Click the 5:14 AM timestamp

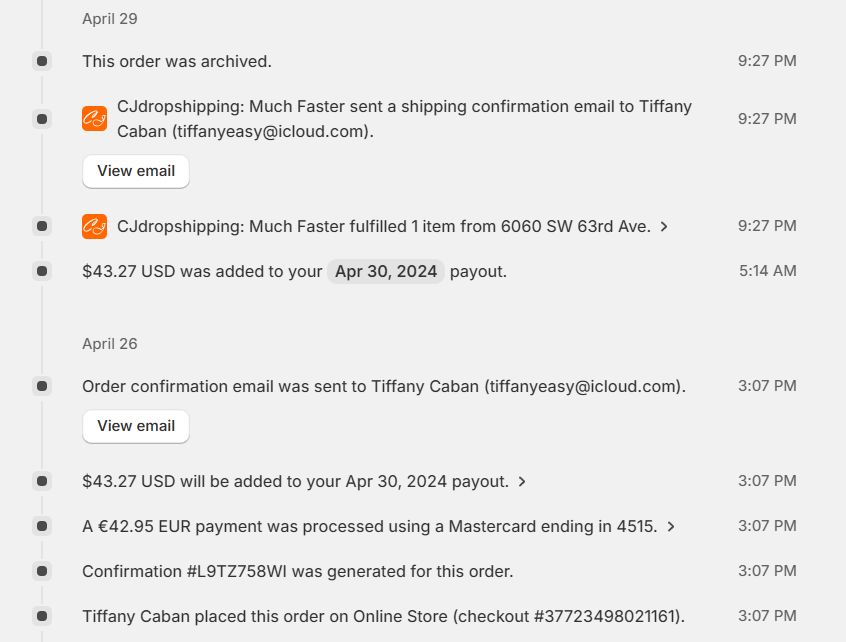click(767, 271)
